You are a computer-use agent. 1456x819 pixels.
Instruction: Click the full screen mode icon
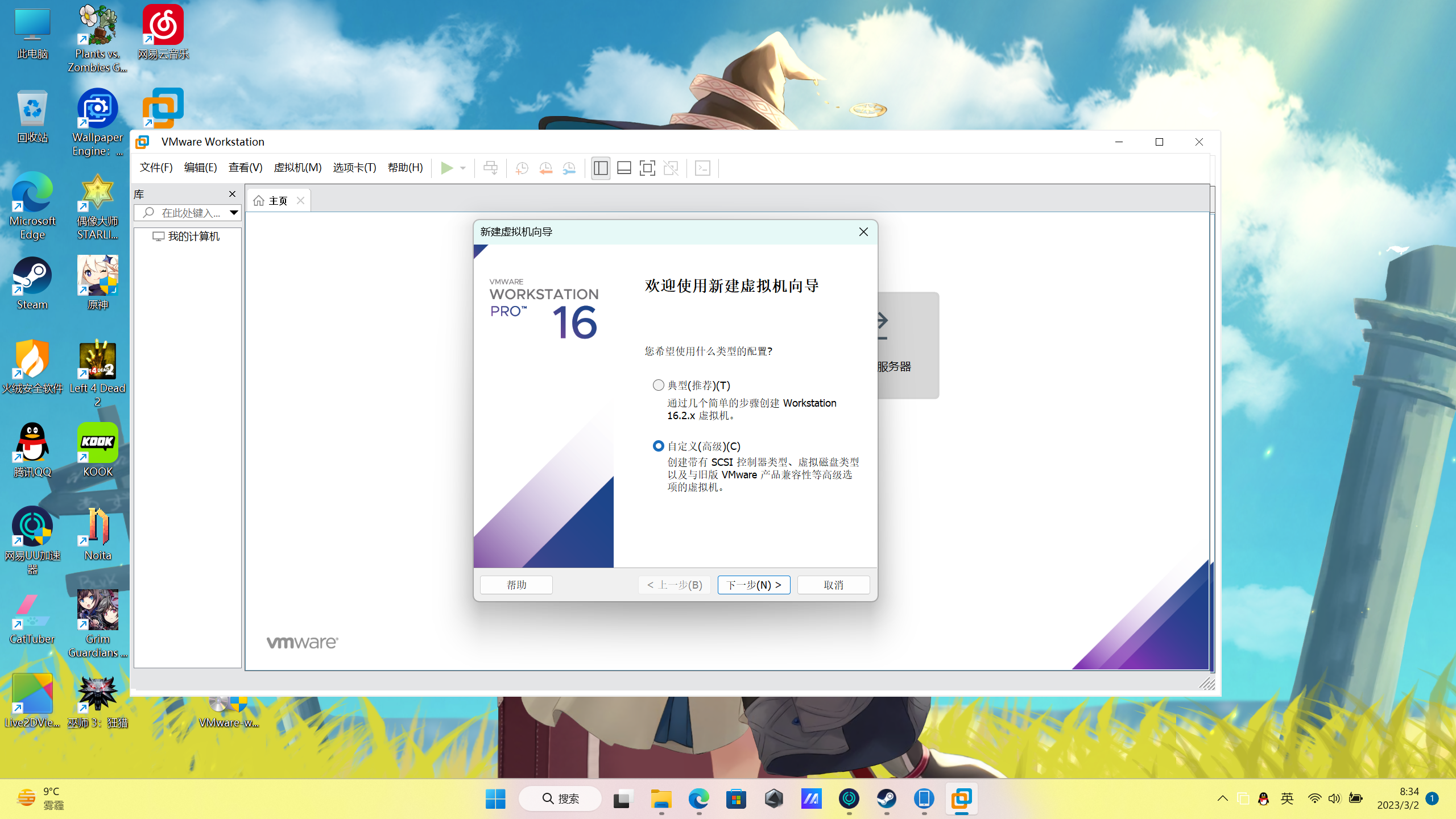(647, 168)
